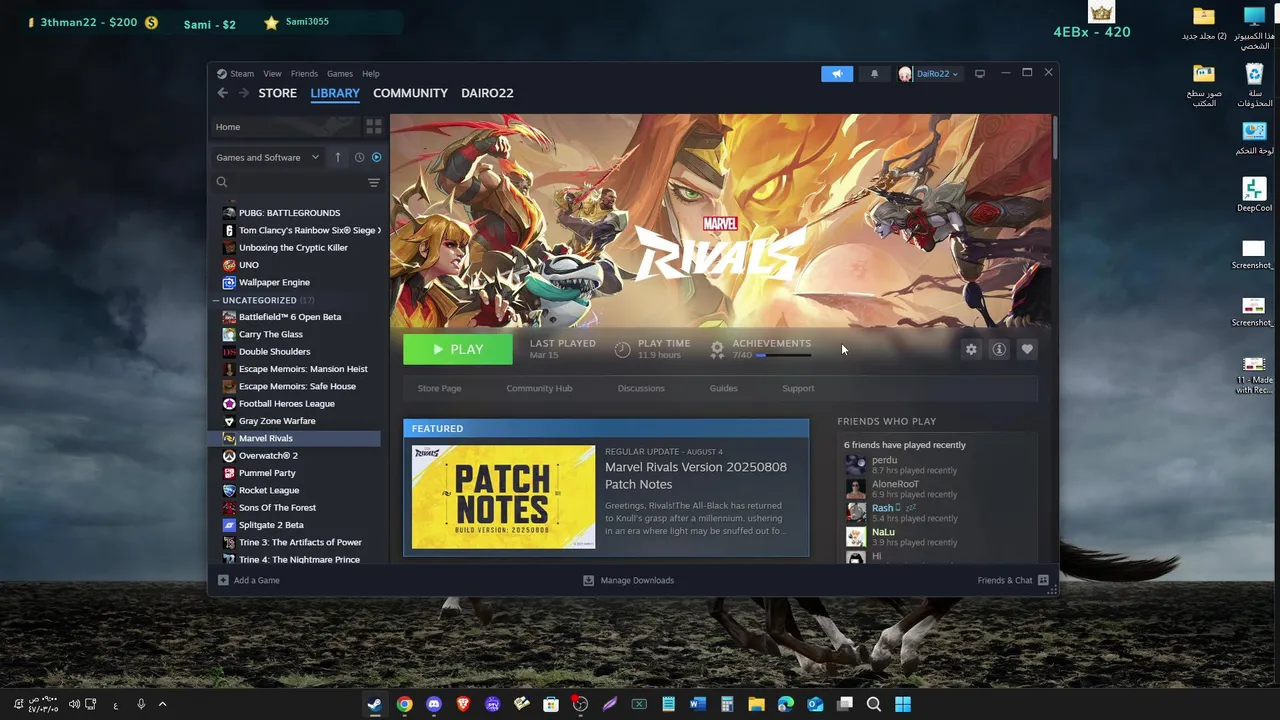Viewport: 1280px width, 720px height.
Task: Open Marvel Rivals Version 20250808 Patch Notes
Action: [696, 475]
